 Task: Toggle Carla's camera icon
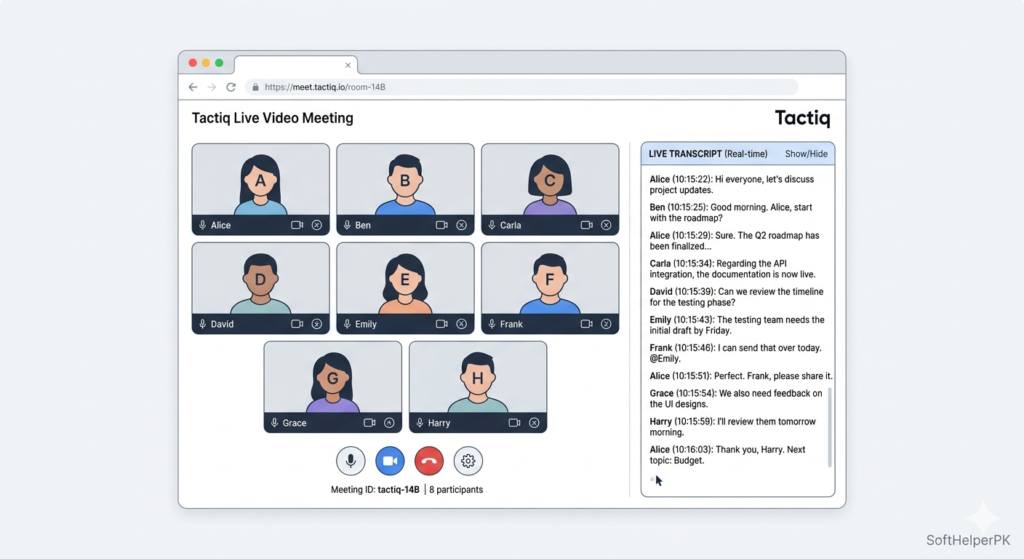click(x=586, y=225)
